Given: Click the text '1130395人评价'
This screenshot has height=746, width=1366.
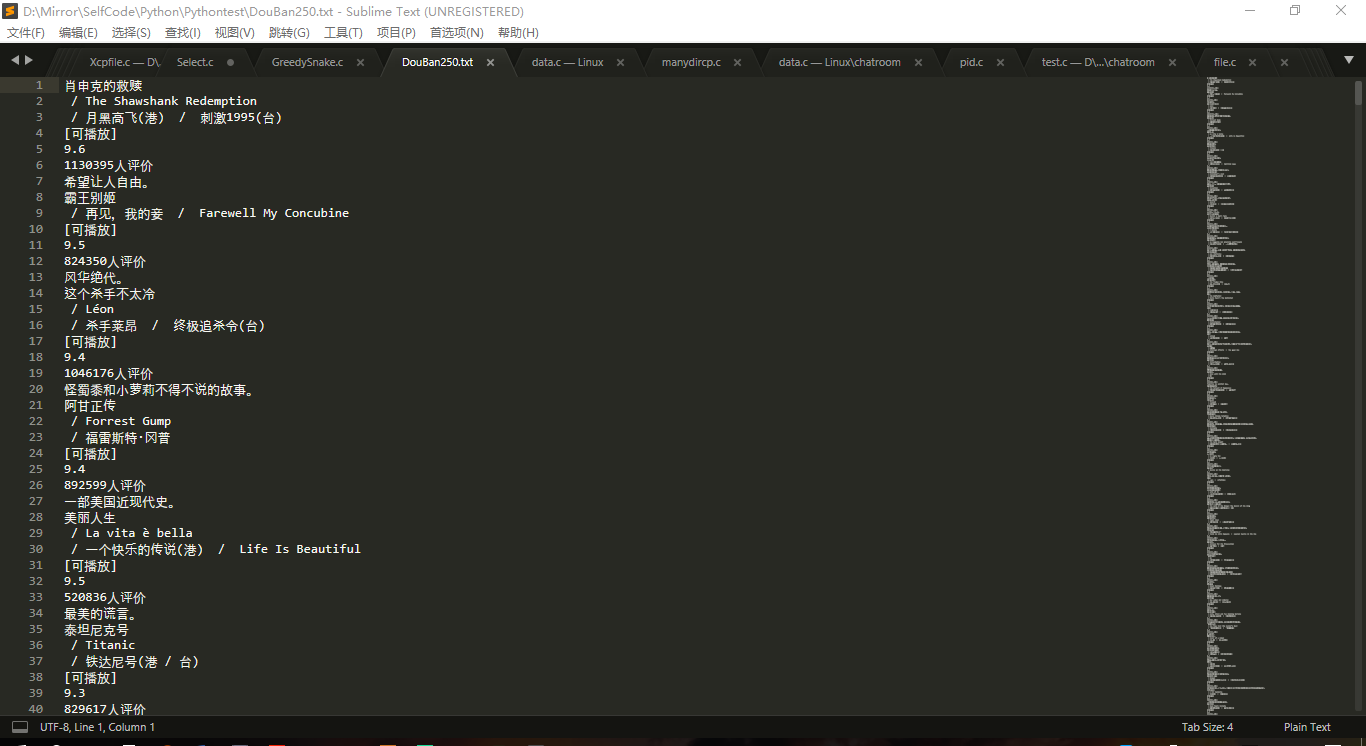Looking at the screenshot, I should pyautogui.click(x=108, y=165).
